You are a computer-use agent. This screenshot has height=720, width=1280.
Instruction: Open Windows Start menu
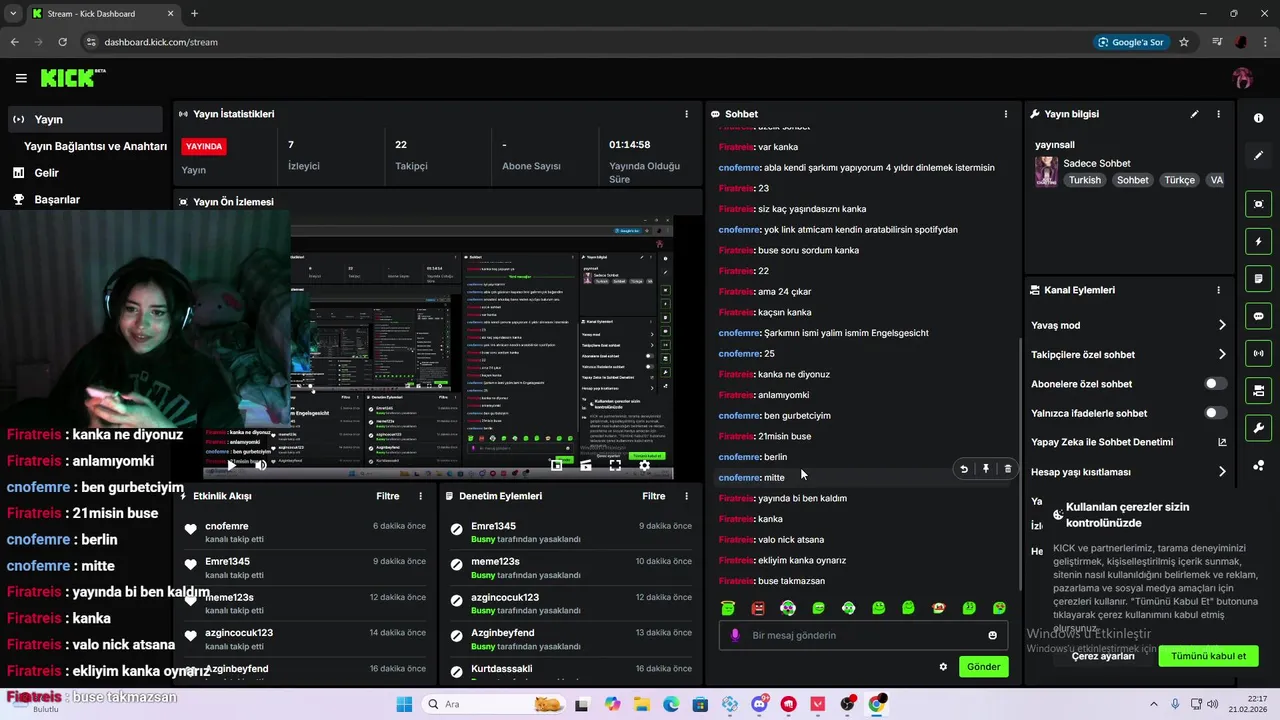pos(404,704)
